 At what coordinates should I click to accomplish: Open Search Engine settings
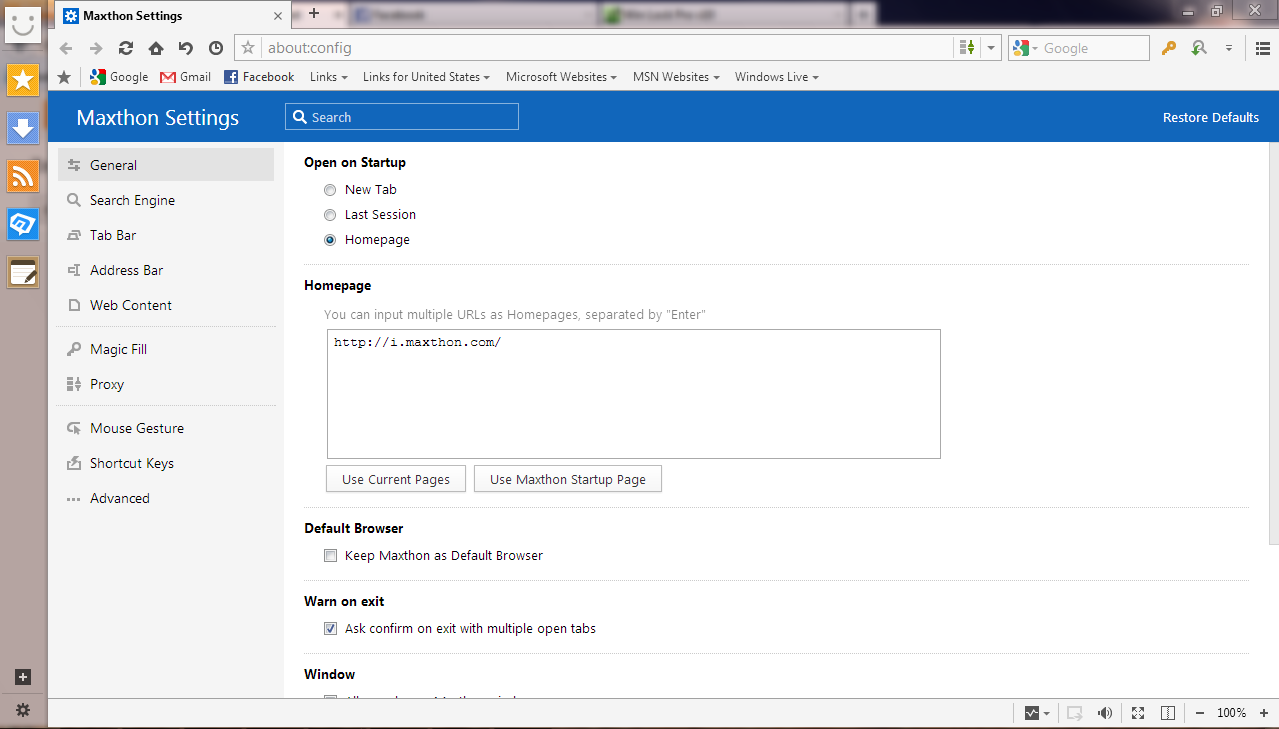coord(166,200)
